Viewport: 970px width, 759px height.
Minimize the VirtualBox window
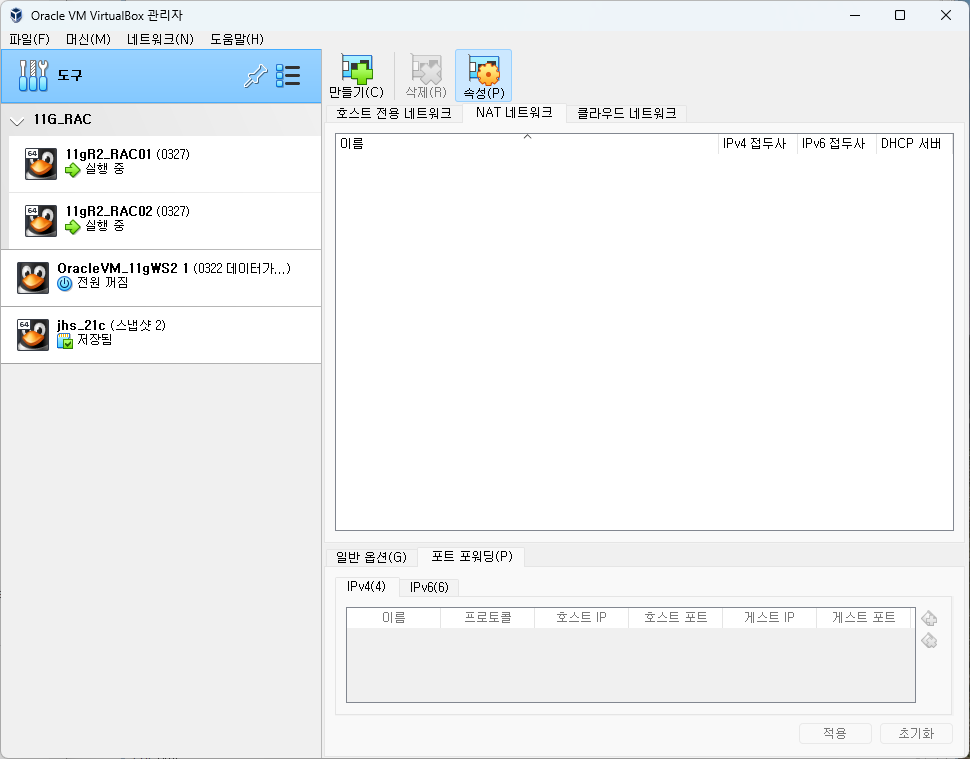[x=855, y=15]
